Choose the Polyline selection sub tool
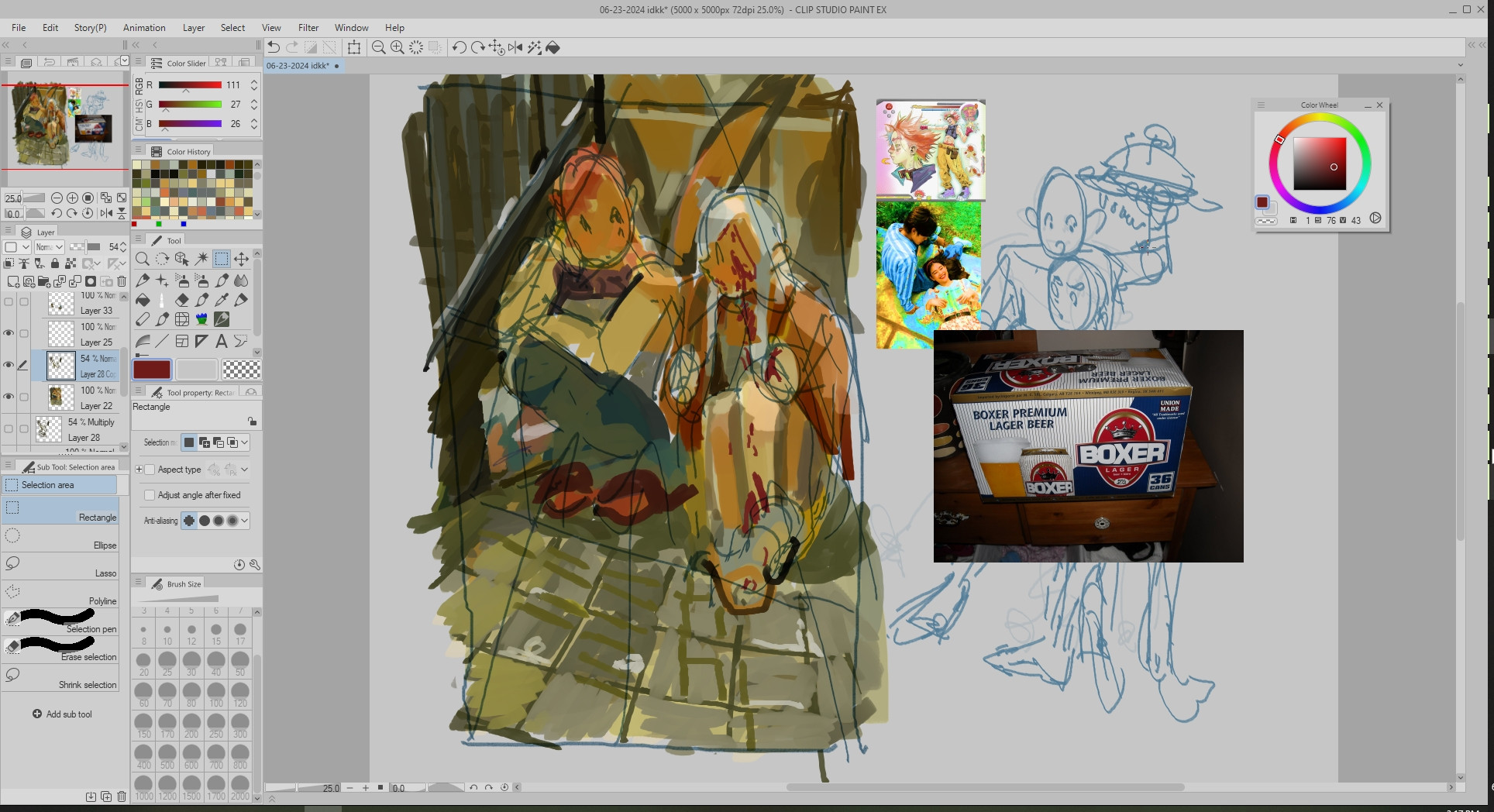This screenshot has height=812, width=1494. (x=60, y=595)
